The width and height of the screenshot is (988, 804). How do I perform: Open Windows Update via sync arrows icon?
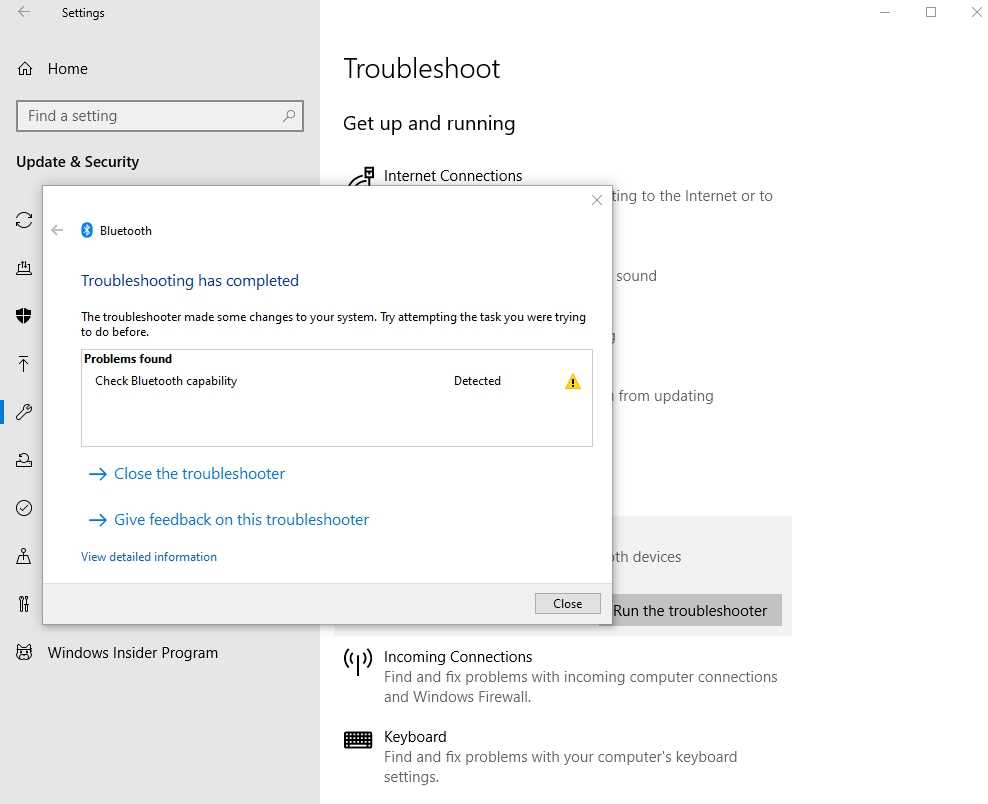(x=24, y=220)
